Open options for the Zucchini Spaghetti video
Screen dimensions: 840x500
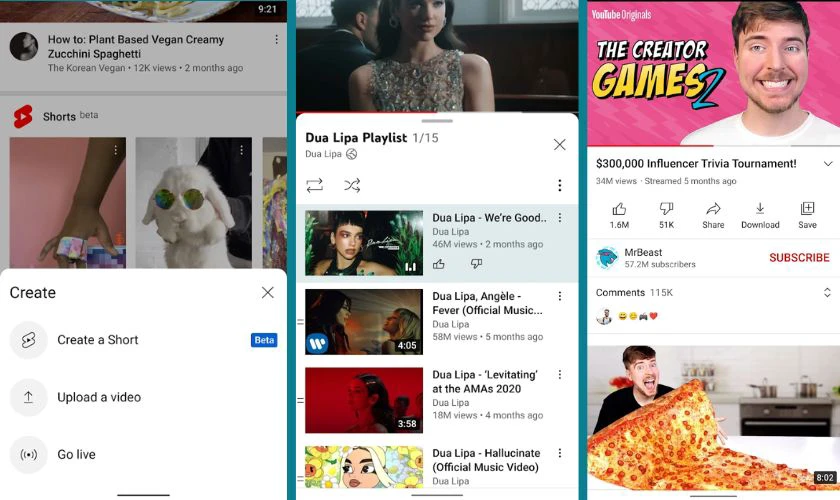point(276,40)
